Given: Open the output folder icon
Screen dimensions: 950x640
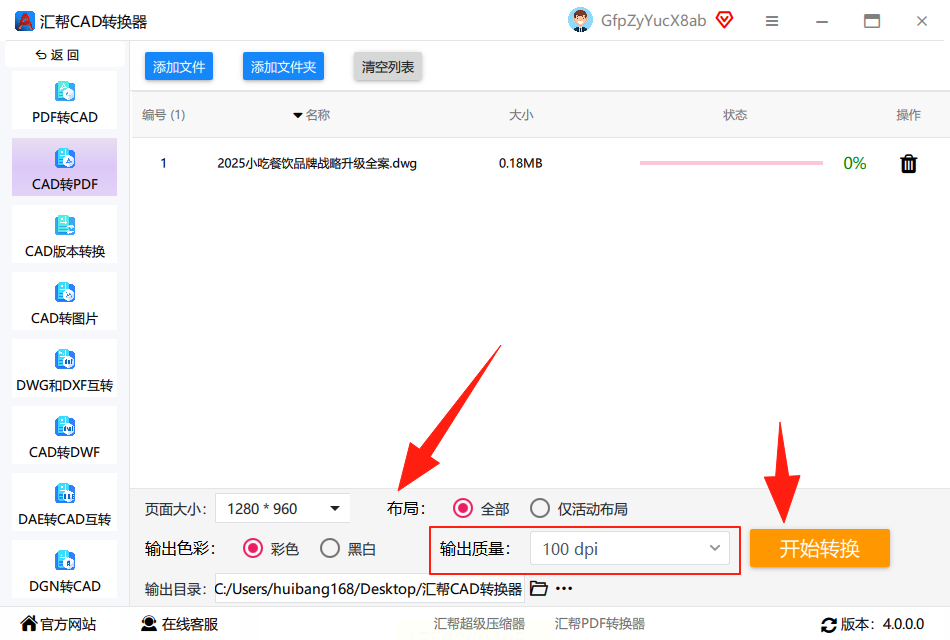Looking at the screenshot, I should 539,588.
